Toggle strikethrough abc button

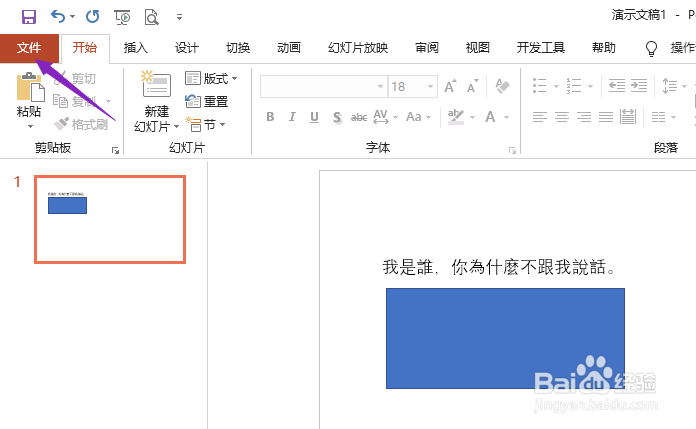(359, 117)
